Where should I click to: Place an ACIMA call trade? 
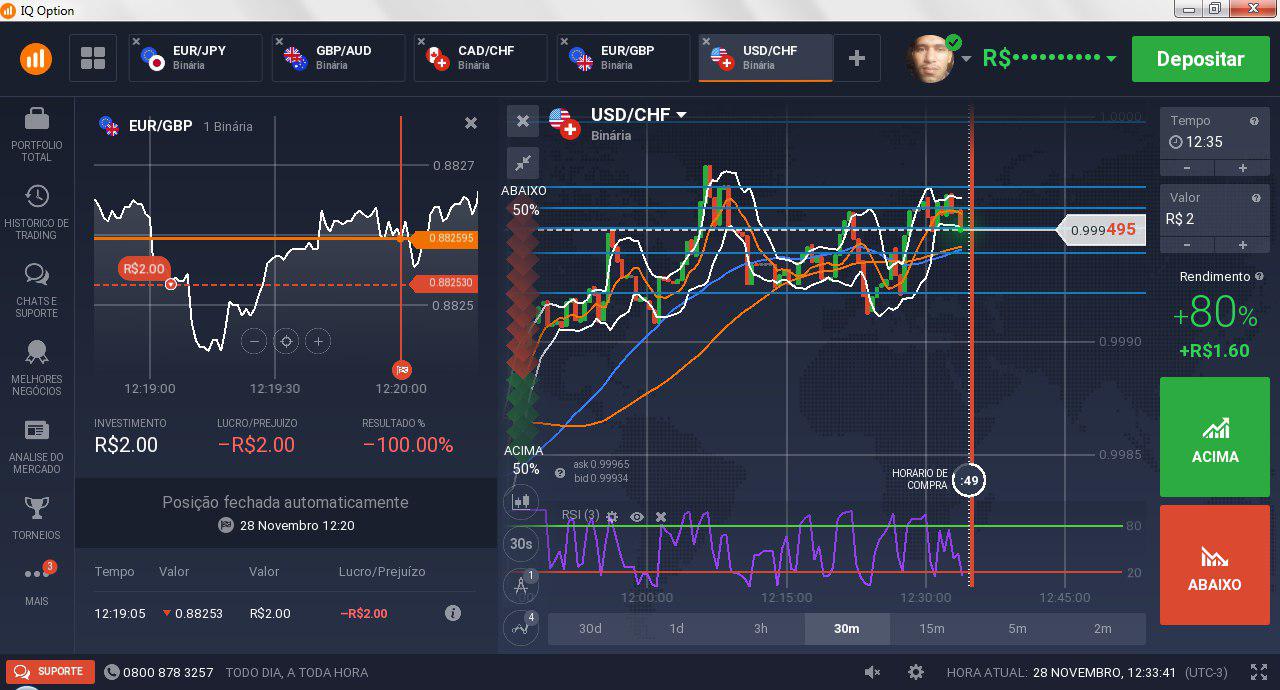coord(1214,437)
